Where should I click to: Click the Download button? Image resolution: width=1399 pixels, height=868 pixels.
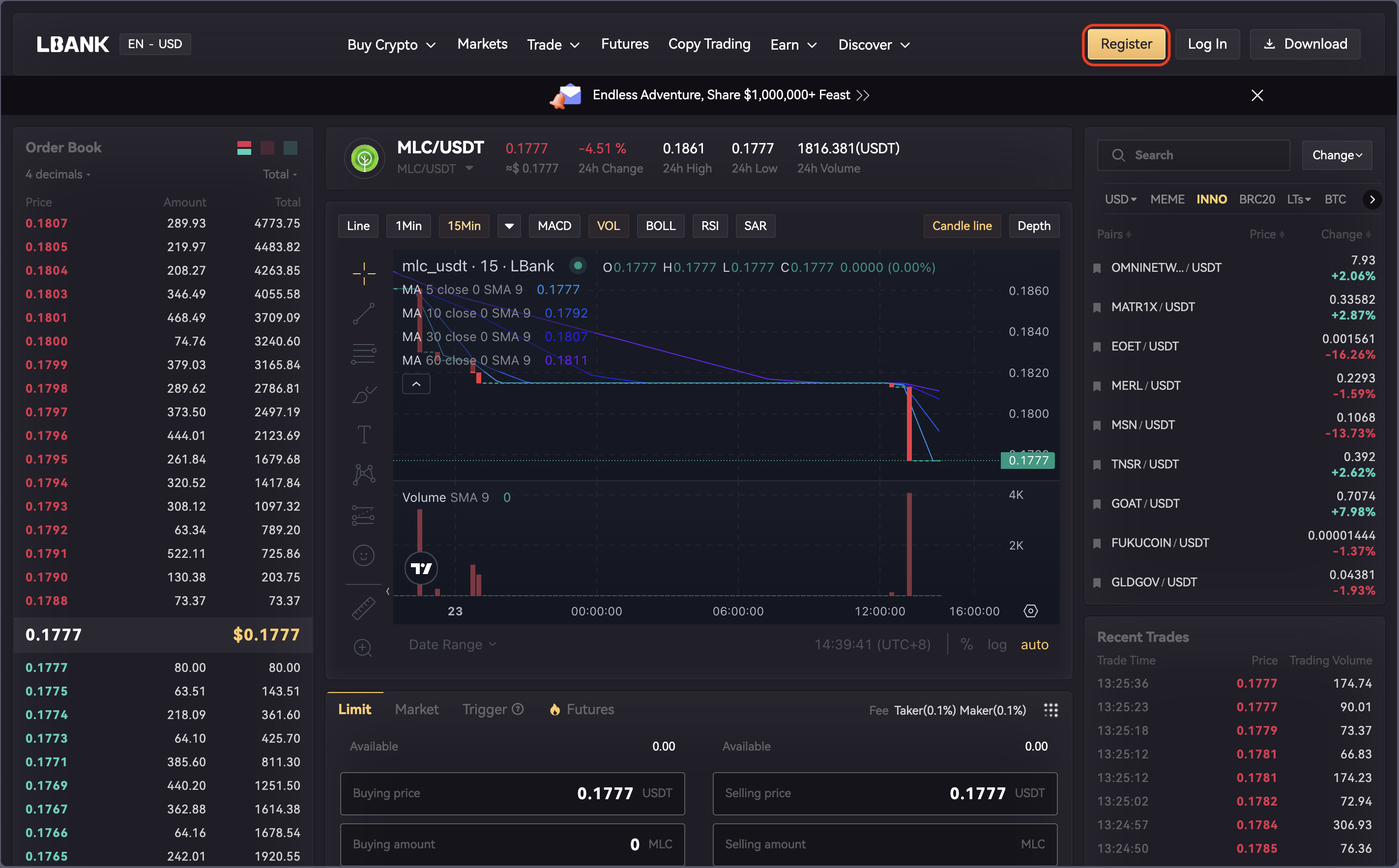click(x=1305, y=44)
